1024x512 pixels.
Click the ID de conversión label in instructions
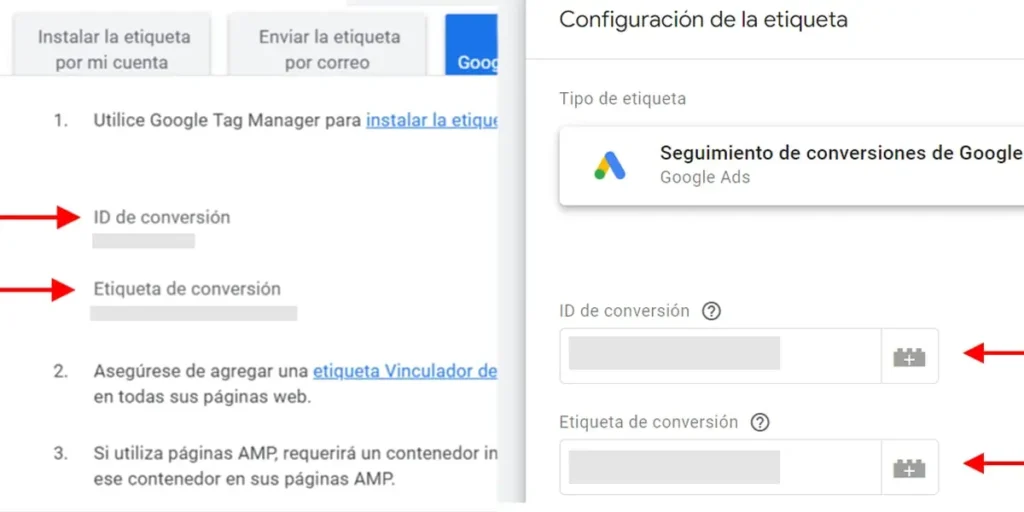pos(161,217)
